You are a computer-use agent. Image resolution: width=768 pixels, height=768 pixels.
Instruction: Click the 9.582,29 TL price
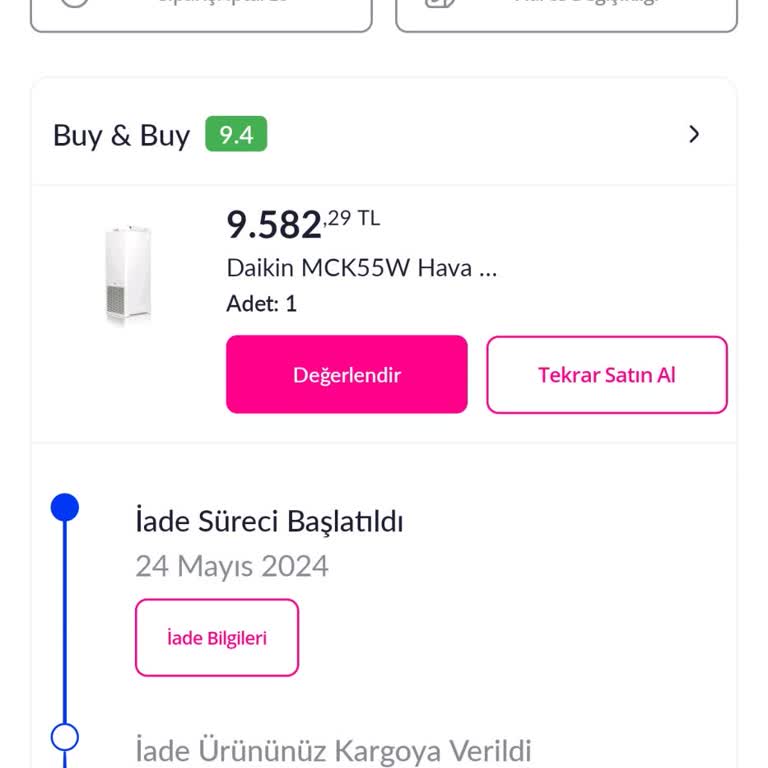tap(303, 224)
